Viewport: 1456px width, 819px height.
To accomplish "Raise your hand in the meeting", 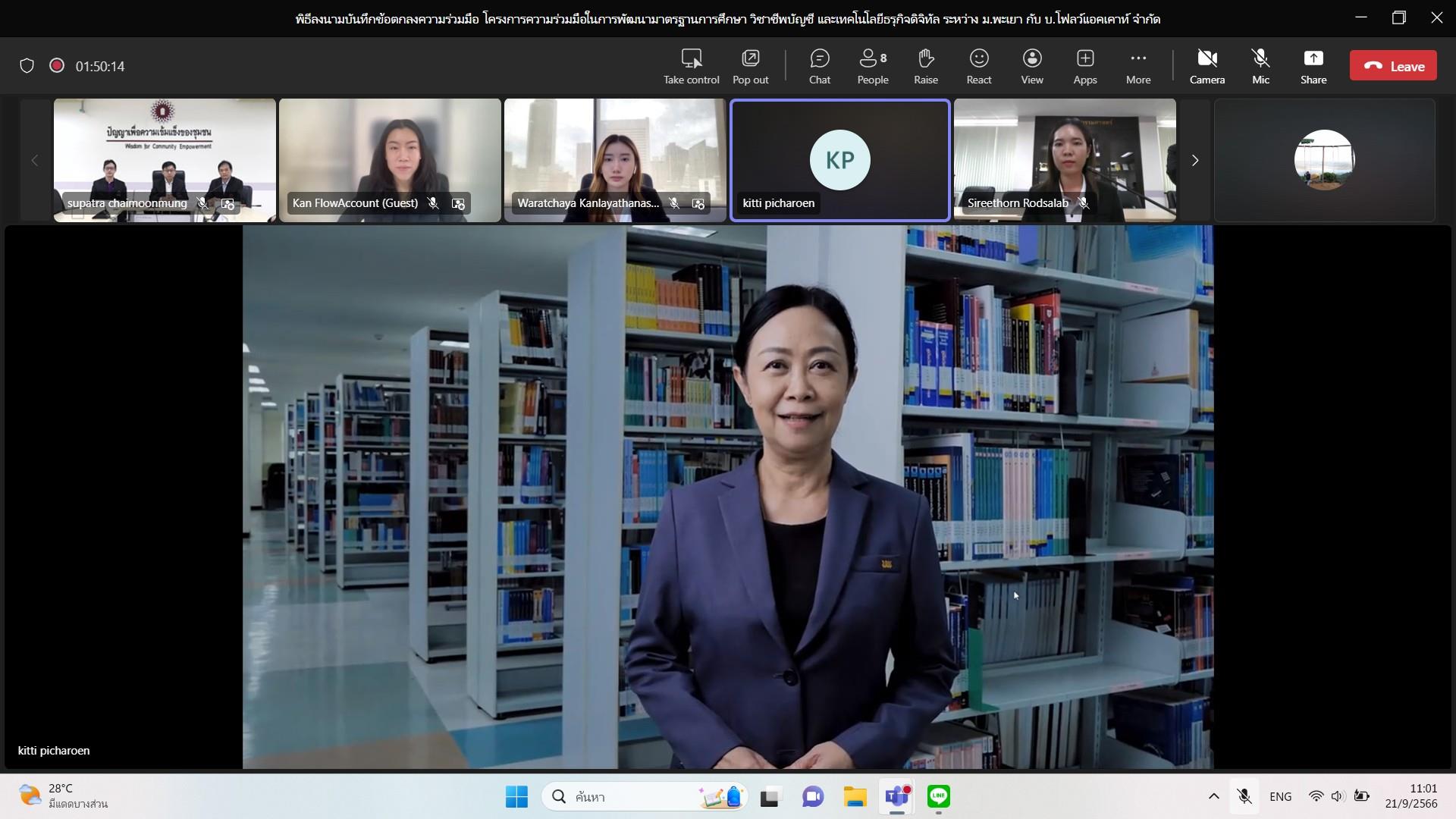I will coord(926,67).
